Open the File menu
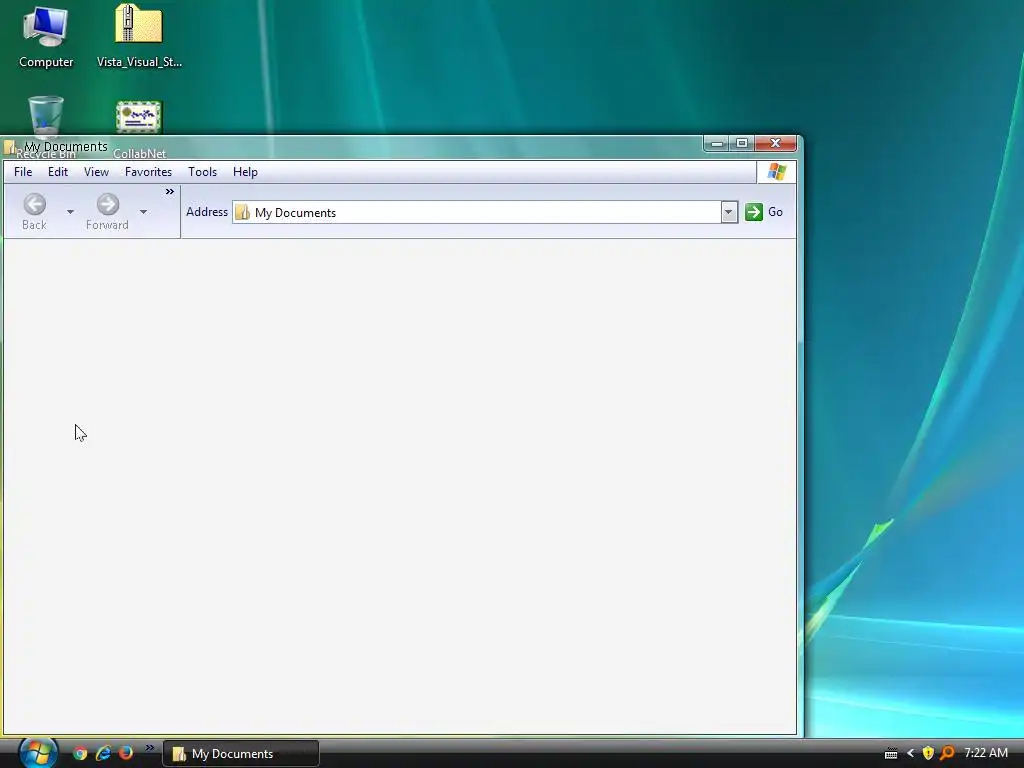 tap(23, 172)
